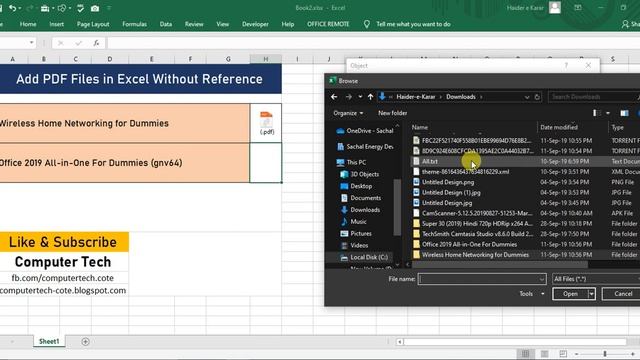Click the Insert Function fx icon
The width and height of the screenshot is (640, 360).
[x=96, y=43]
